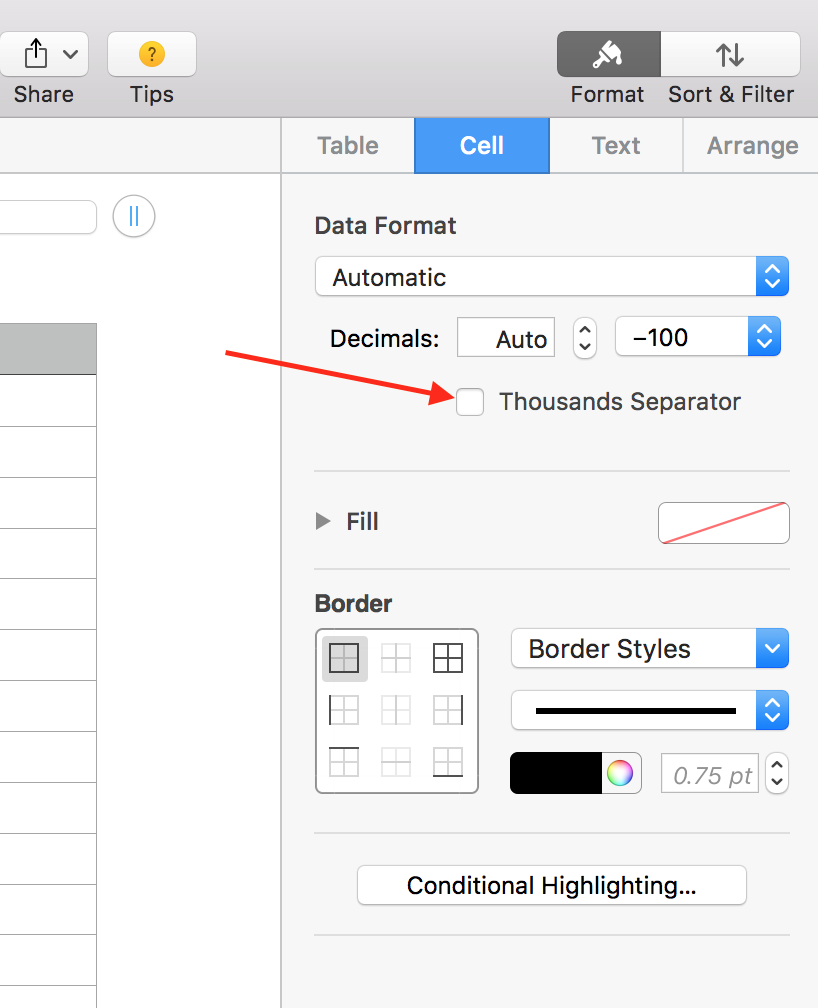Open the color wheel picker

click(x=620, y=773)
